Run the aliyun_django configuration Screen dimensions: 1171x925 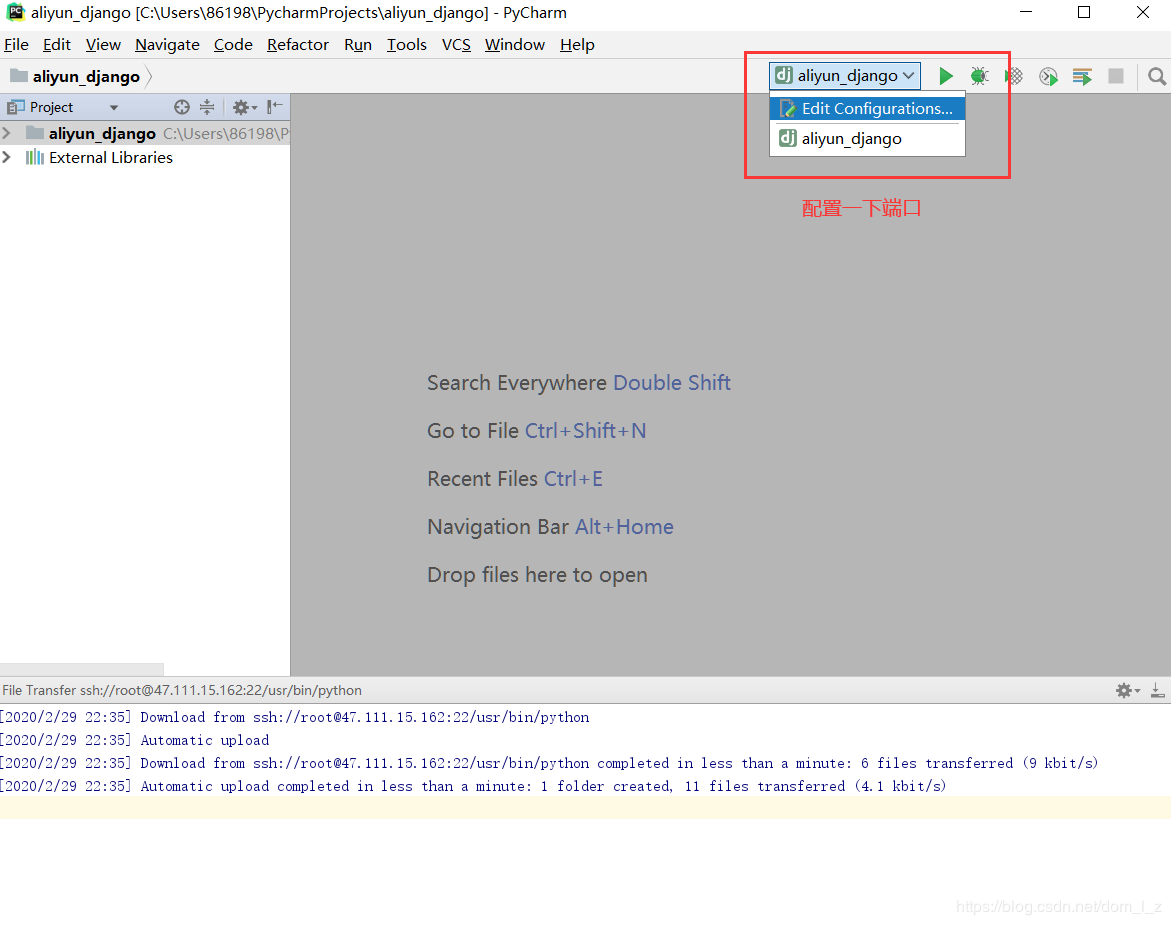point(945,76)
